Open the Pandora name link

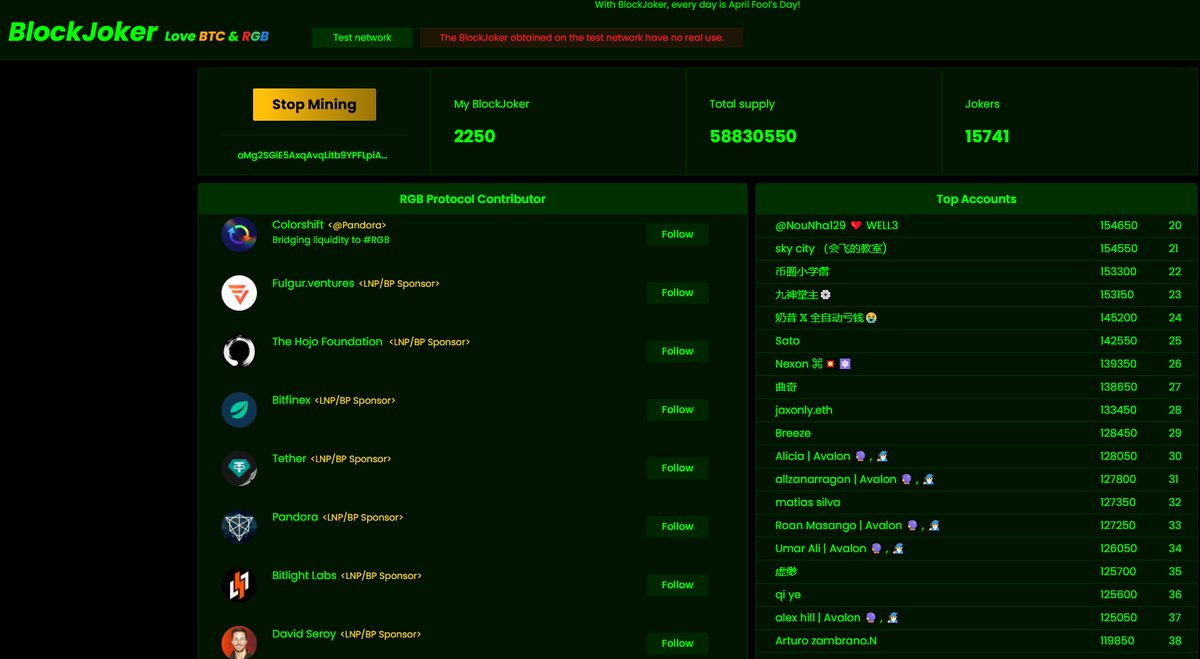(x=295, y=517)
